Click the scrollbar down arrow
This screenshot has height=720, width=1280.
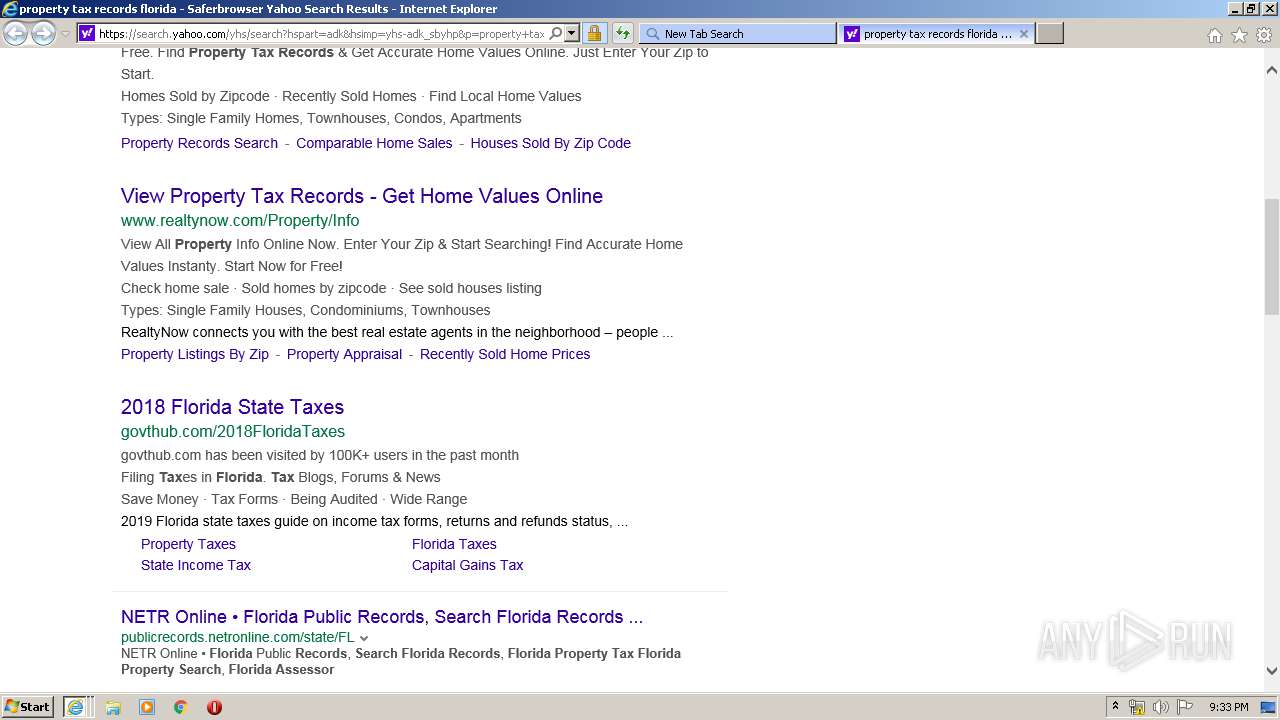(x=1271, y=671)
